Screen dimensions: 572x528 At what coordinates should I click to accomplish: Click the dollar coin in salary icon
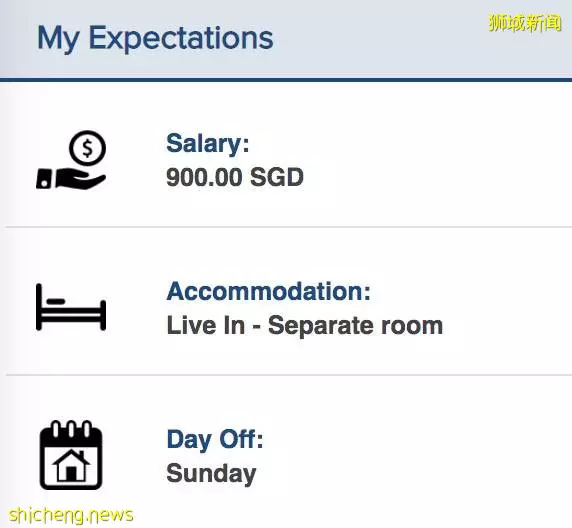pyautogui.click(x=88, y=149)
